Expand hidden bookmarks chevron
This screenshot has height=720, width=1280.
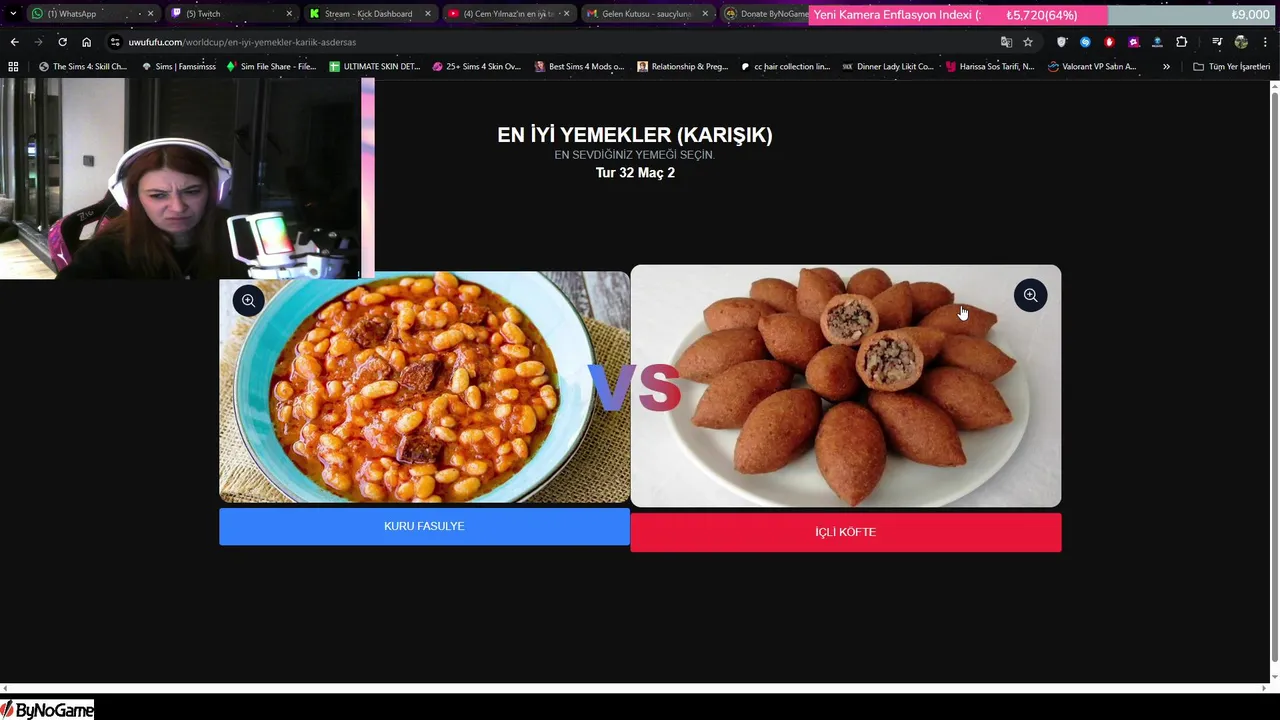(1166, 67)
